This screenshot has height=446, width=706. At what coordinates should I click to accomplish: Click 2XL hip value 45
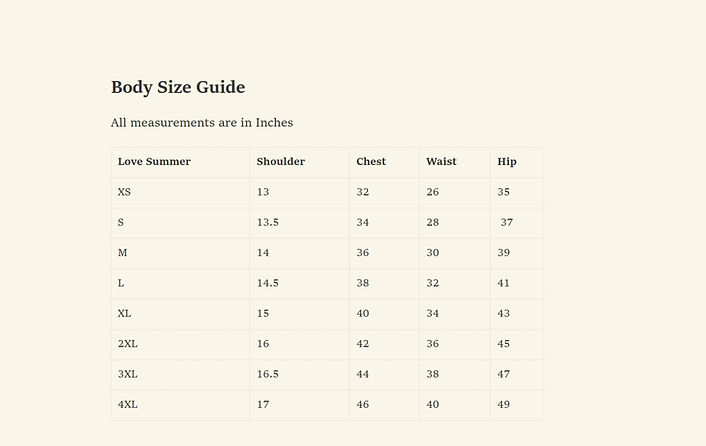point(504,344)
